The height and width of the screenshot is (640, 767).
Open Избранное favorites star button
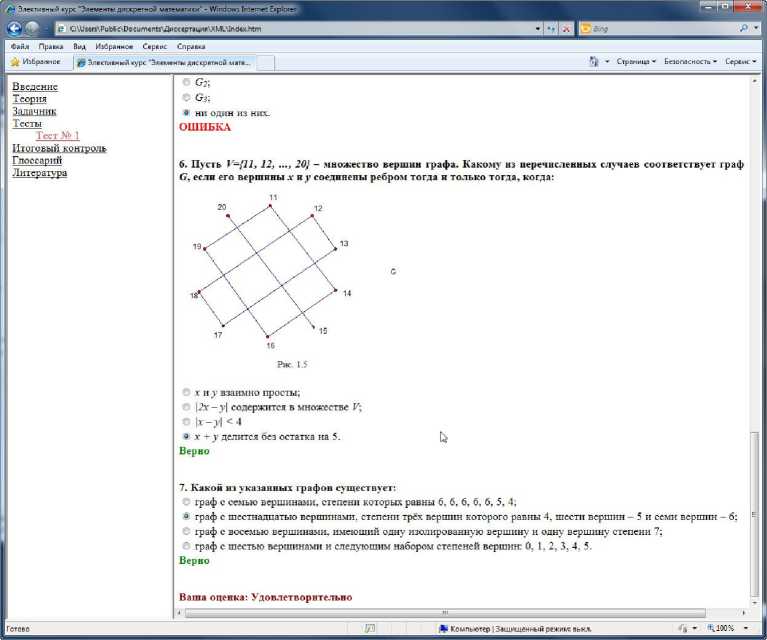(35, 62)
